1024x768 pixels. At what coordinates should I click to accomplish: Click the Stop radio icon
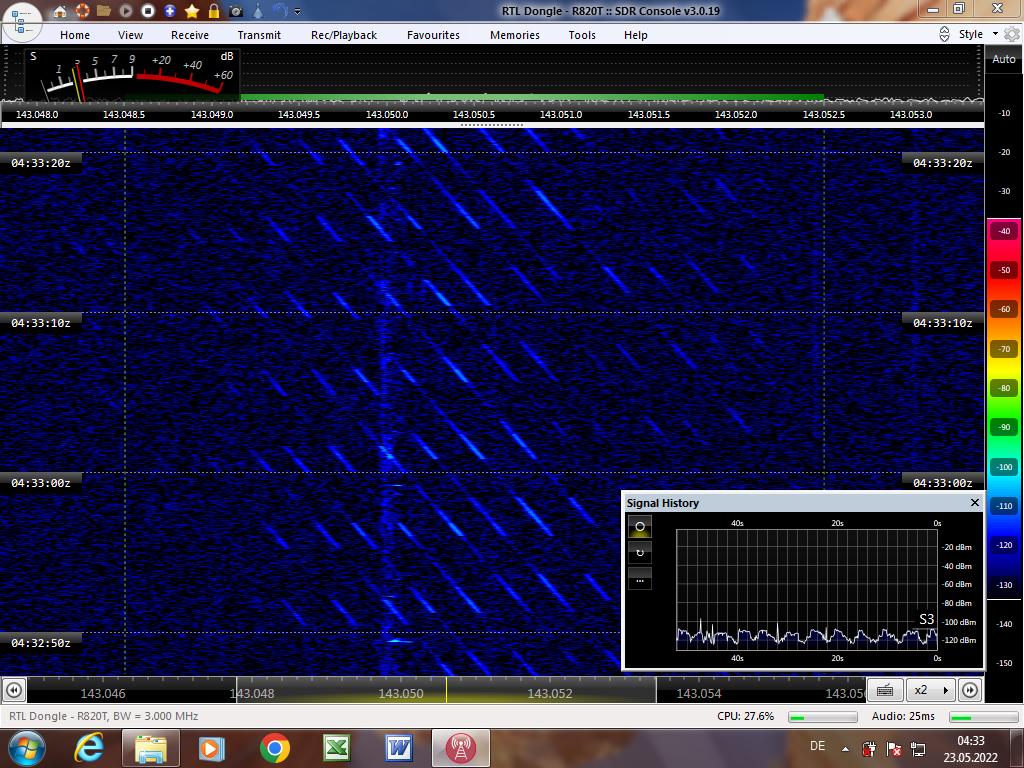148,10
